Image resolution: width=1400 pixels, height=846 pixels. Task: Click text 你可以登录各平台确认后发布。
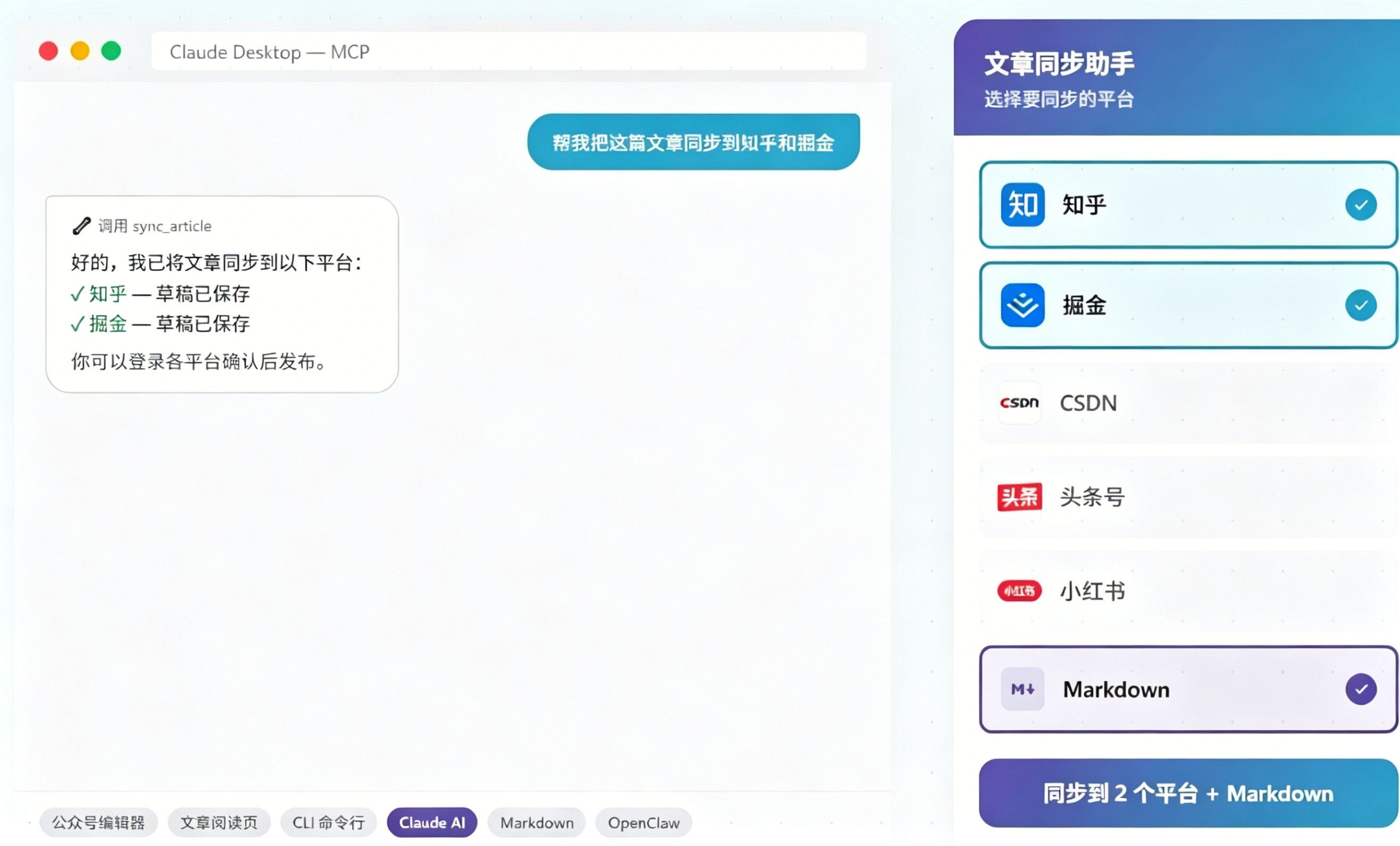(x=198, y=361)
